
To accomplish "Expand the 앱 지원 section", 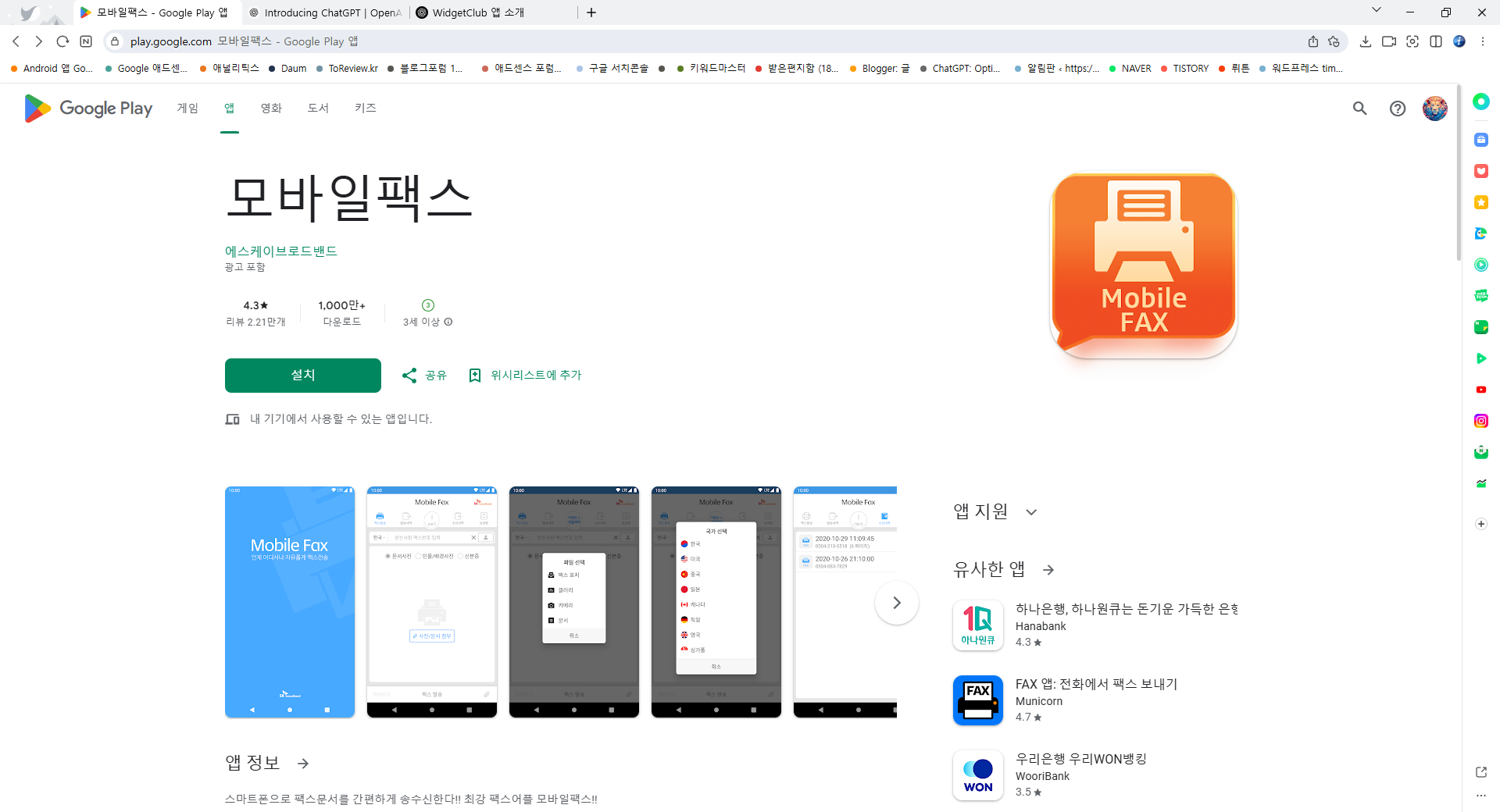I will point(1031,511).
